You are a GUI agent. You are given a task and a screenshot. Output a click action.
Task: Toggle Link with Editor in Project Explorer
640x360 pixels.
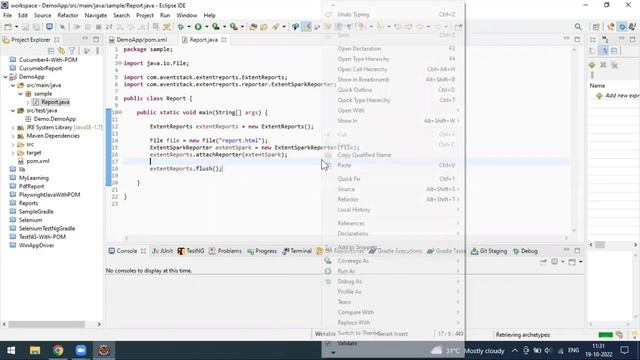click(61, 51)
